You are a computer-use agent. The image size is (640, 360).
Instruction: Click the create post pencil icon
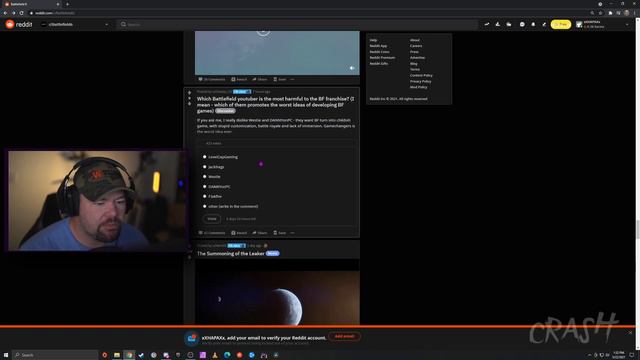[x=544, y=24]
